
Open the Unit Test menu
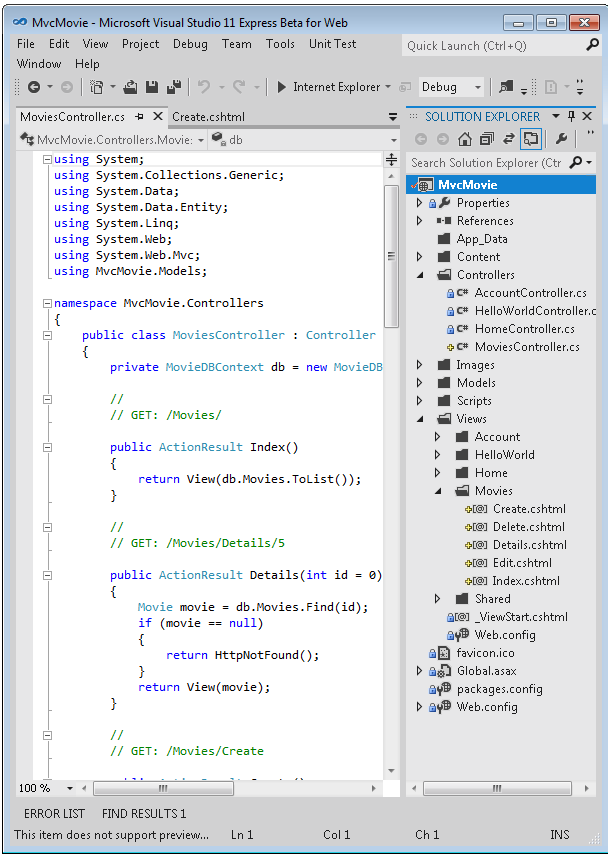click(332, 44)
